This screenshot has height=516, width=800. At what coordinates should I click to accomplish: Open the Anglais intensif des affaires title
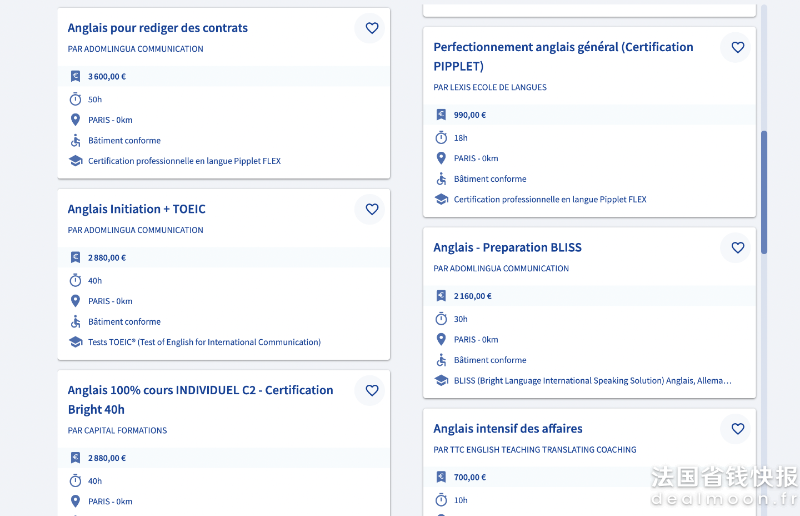[x=508, y=429]
